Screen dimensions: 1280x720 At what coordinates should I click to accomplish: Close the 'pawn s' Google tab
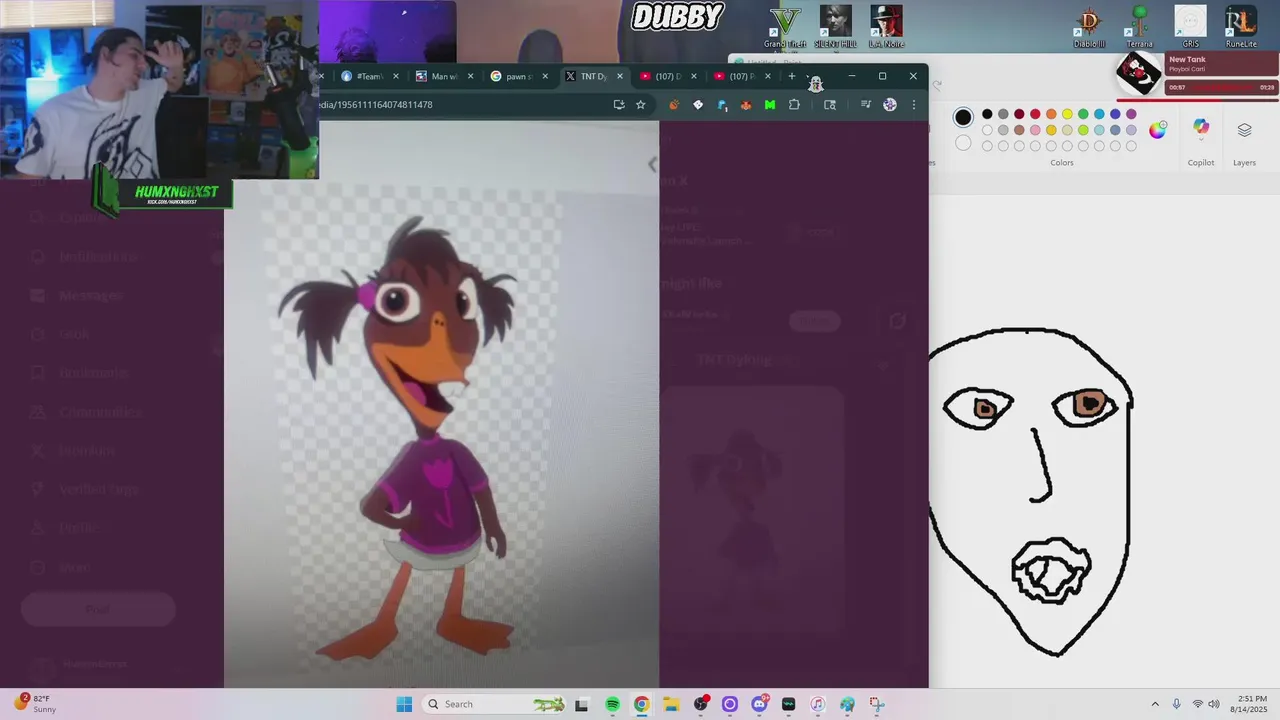(545, 76)
